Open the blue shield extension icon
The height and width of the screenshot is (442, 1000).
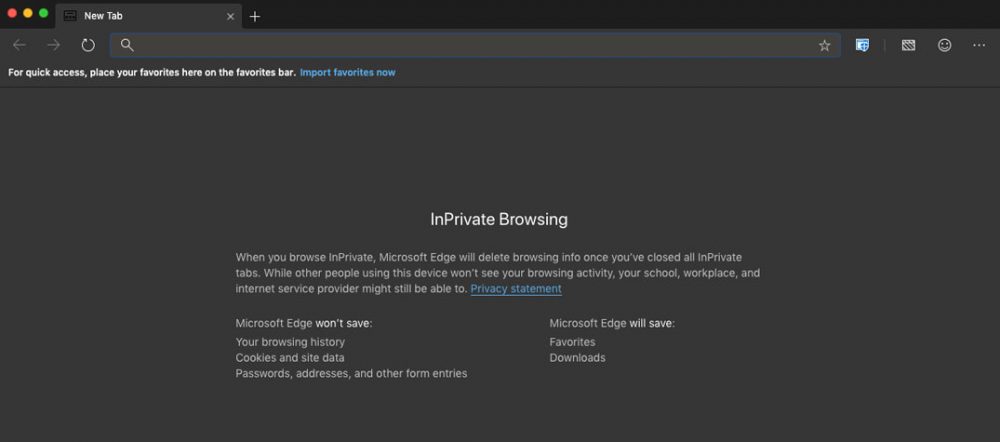click(x=862, y=45)
